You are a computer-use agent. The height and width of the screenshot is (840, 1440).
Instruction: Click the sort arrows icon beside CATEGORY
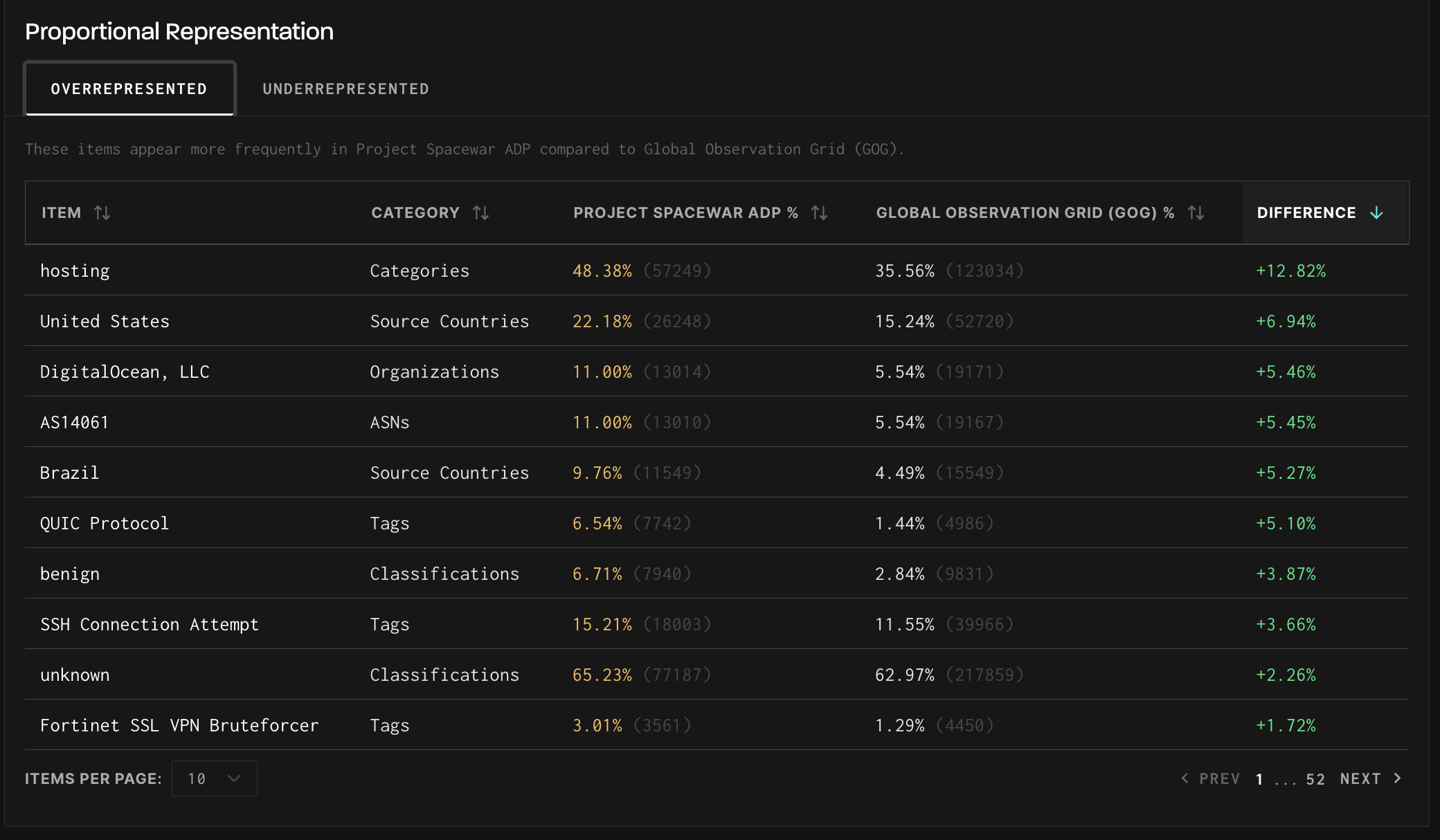(481, 212)
